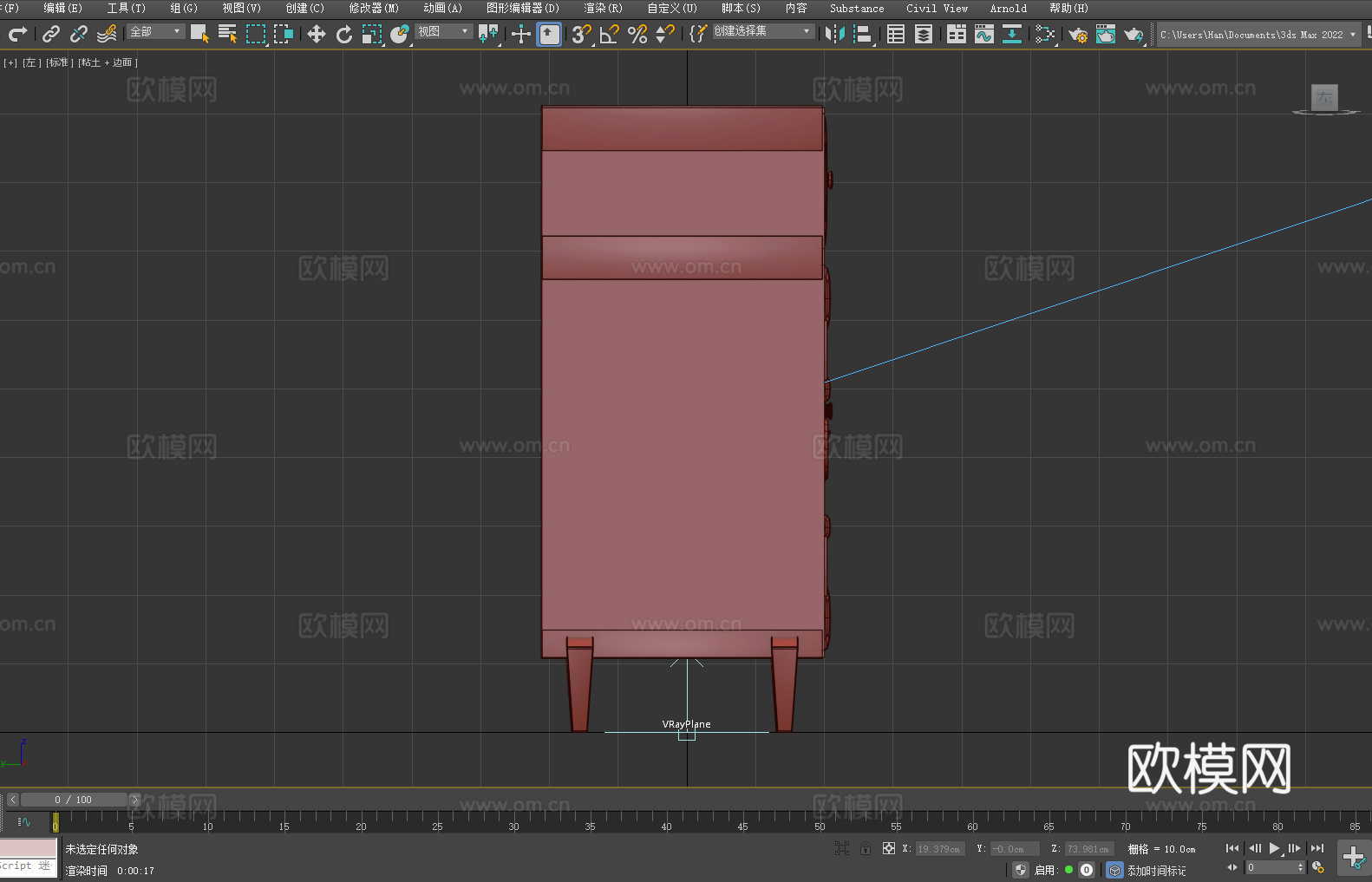Open project path dropdown

[1258, 35]
